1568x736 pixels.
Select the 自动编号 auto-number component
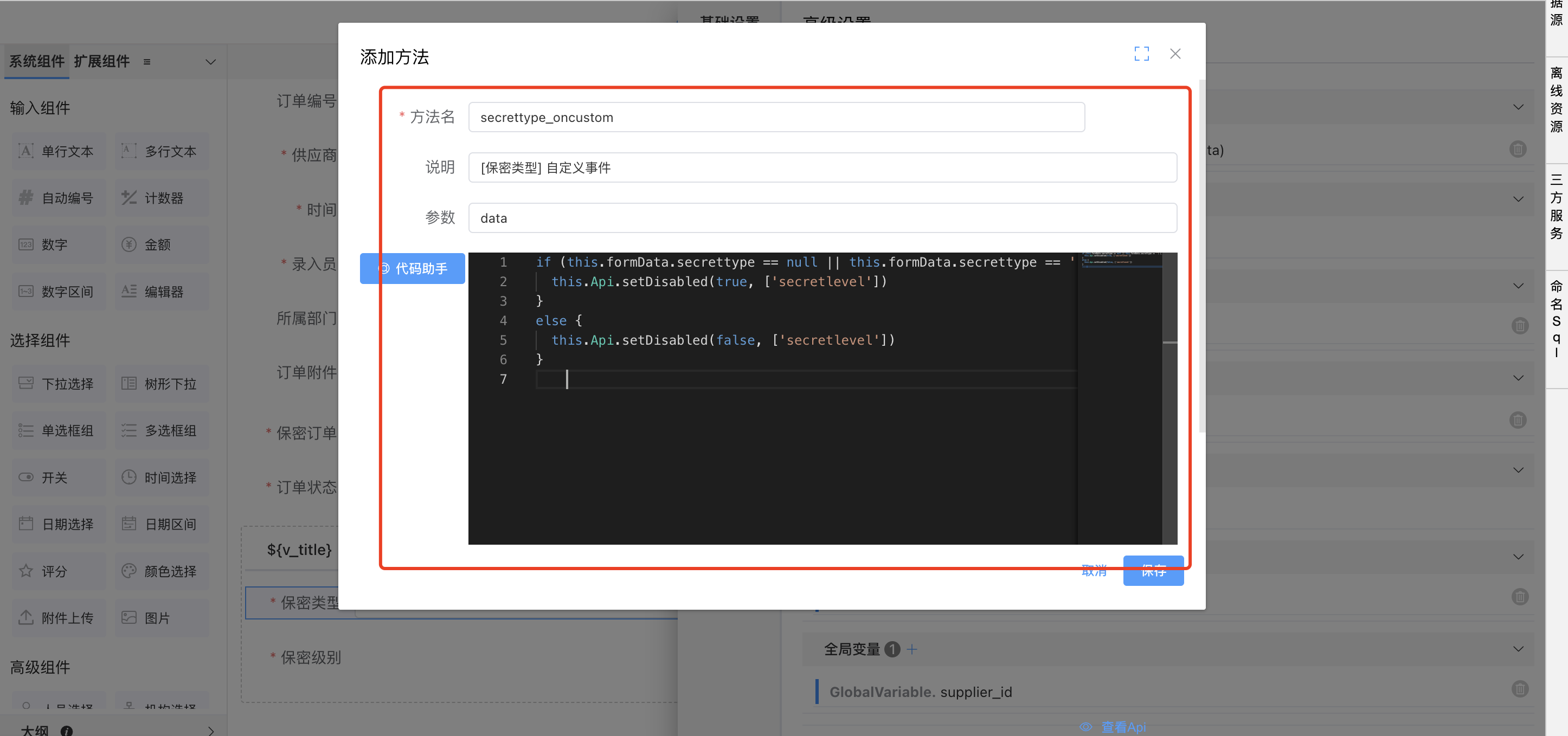coord(59,198)
